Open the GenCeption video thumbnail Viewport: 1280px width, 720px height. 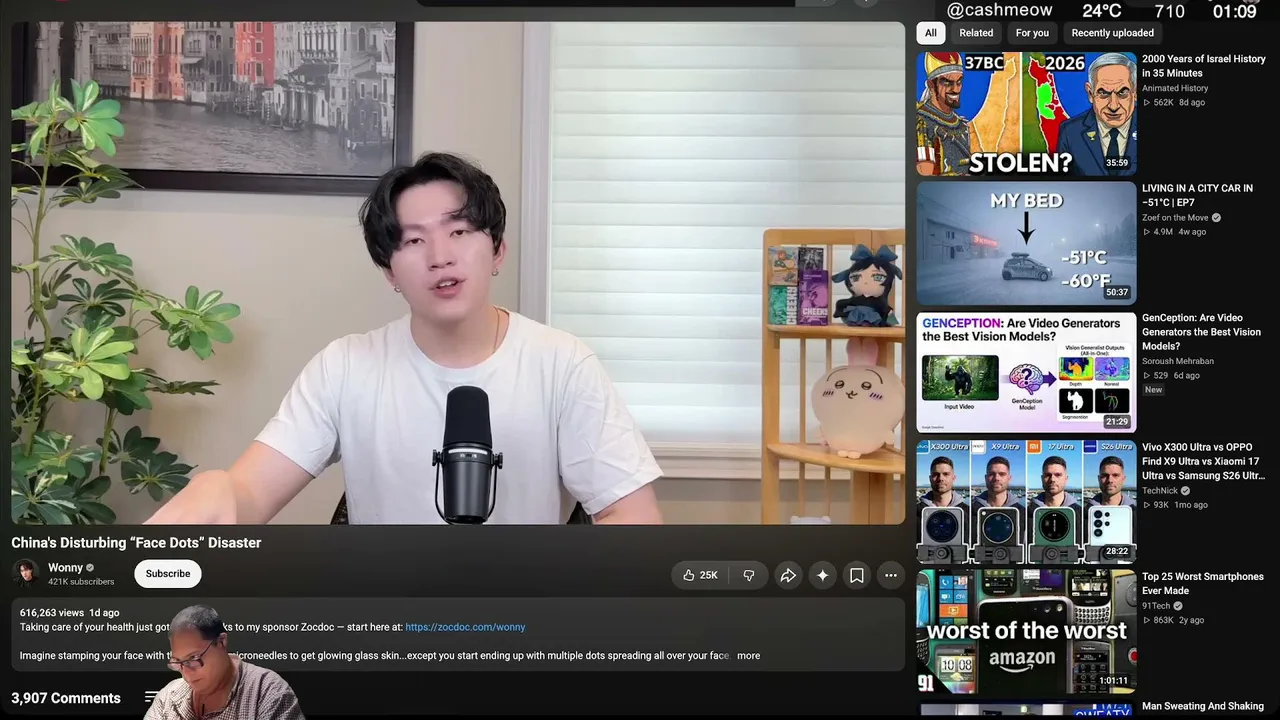pyautogui.click(x=1026, y=373)
